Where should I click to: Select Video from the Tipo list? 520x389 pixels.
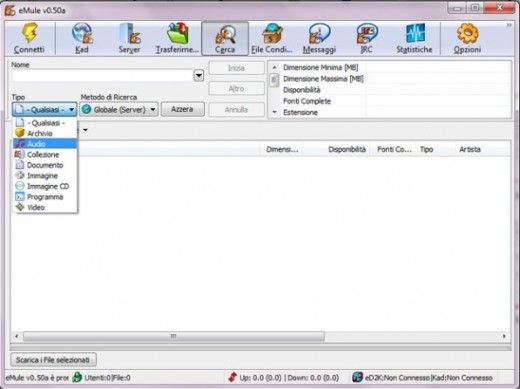[x=45, y=207]
